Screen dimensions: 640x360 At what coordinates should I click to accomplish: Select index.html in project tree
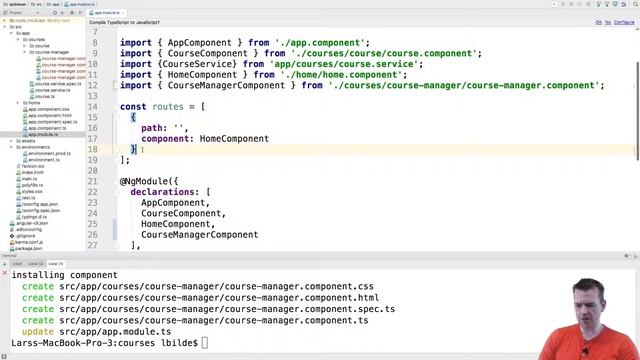pyautogui.click(x=30, y=172)
